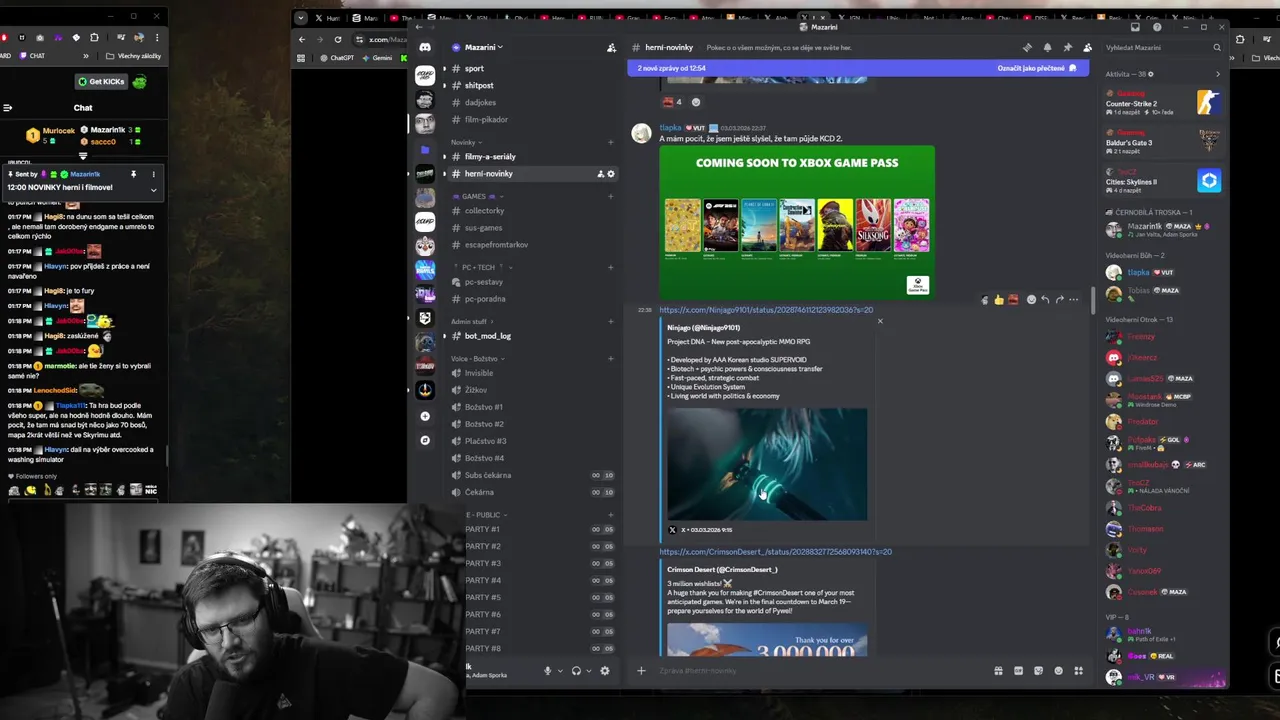Open more message options ellipsis

(1074, 299)
